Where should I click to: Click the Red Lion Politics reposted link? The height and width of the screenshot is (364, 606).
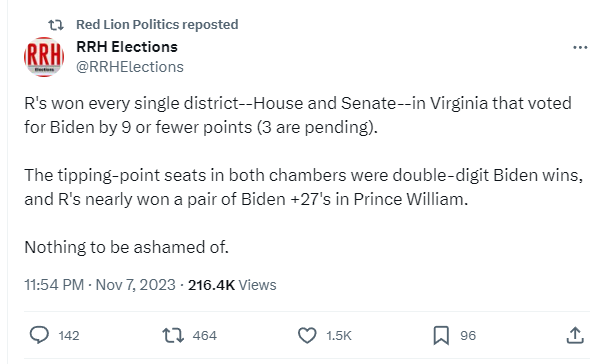(x=157, y=24)
